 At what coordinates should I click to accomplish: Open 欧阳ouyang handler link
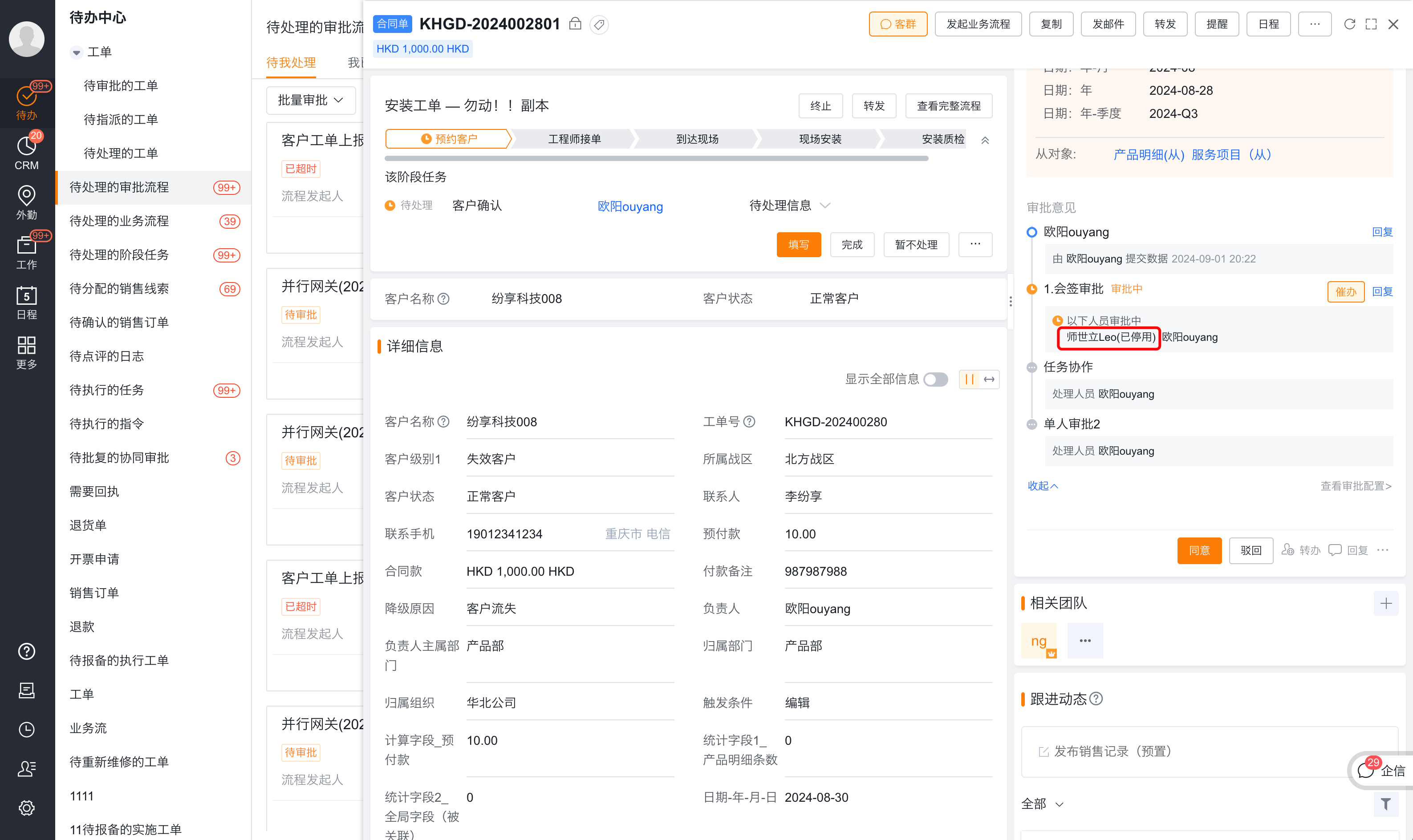coord(630,206)
